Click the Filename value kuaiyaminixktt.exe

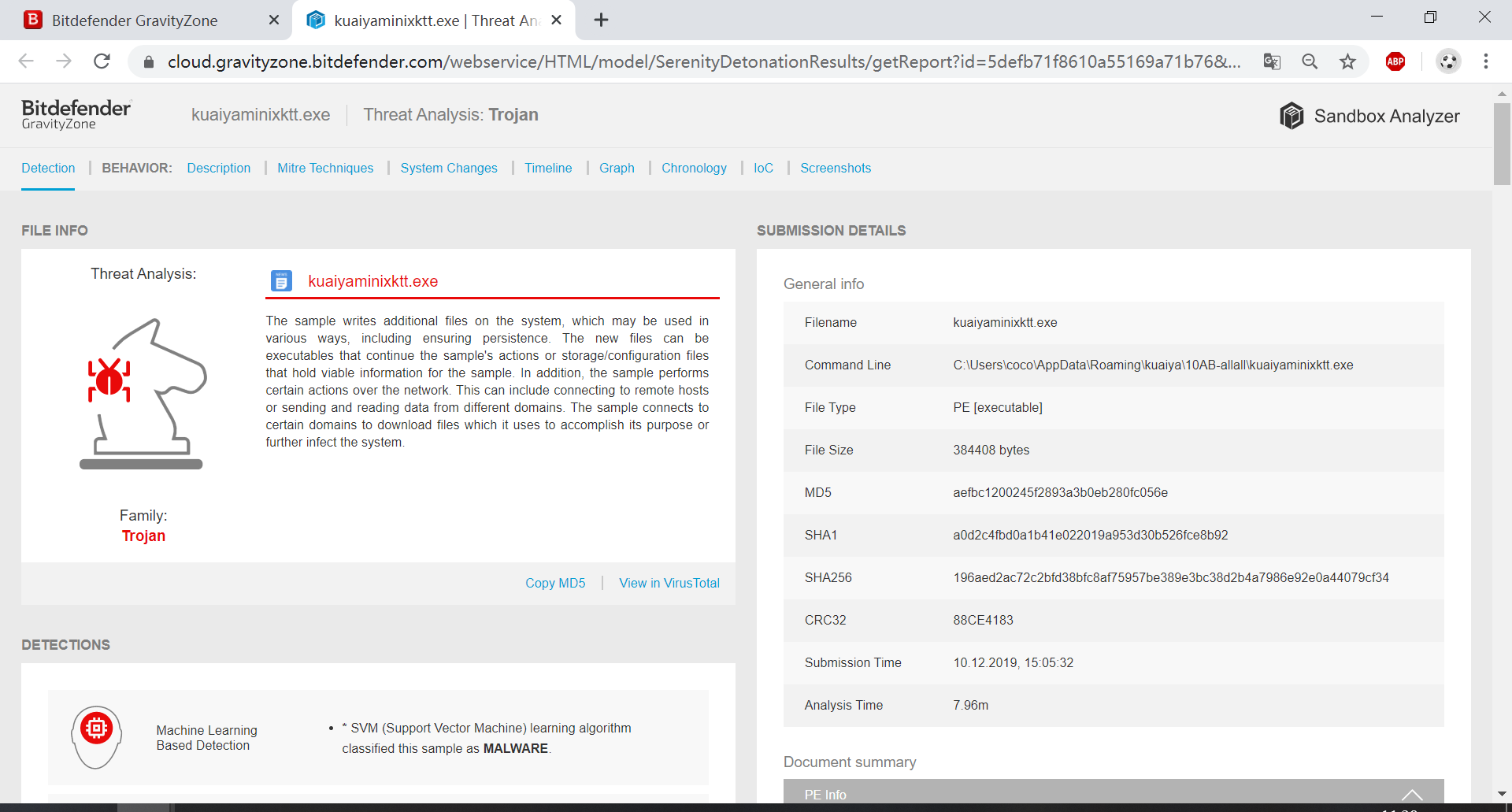(x=1005, y=322)
